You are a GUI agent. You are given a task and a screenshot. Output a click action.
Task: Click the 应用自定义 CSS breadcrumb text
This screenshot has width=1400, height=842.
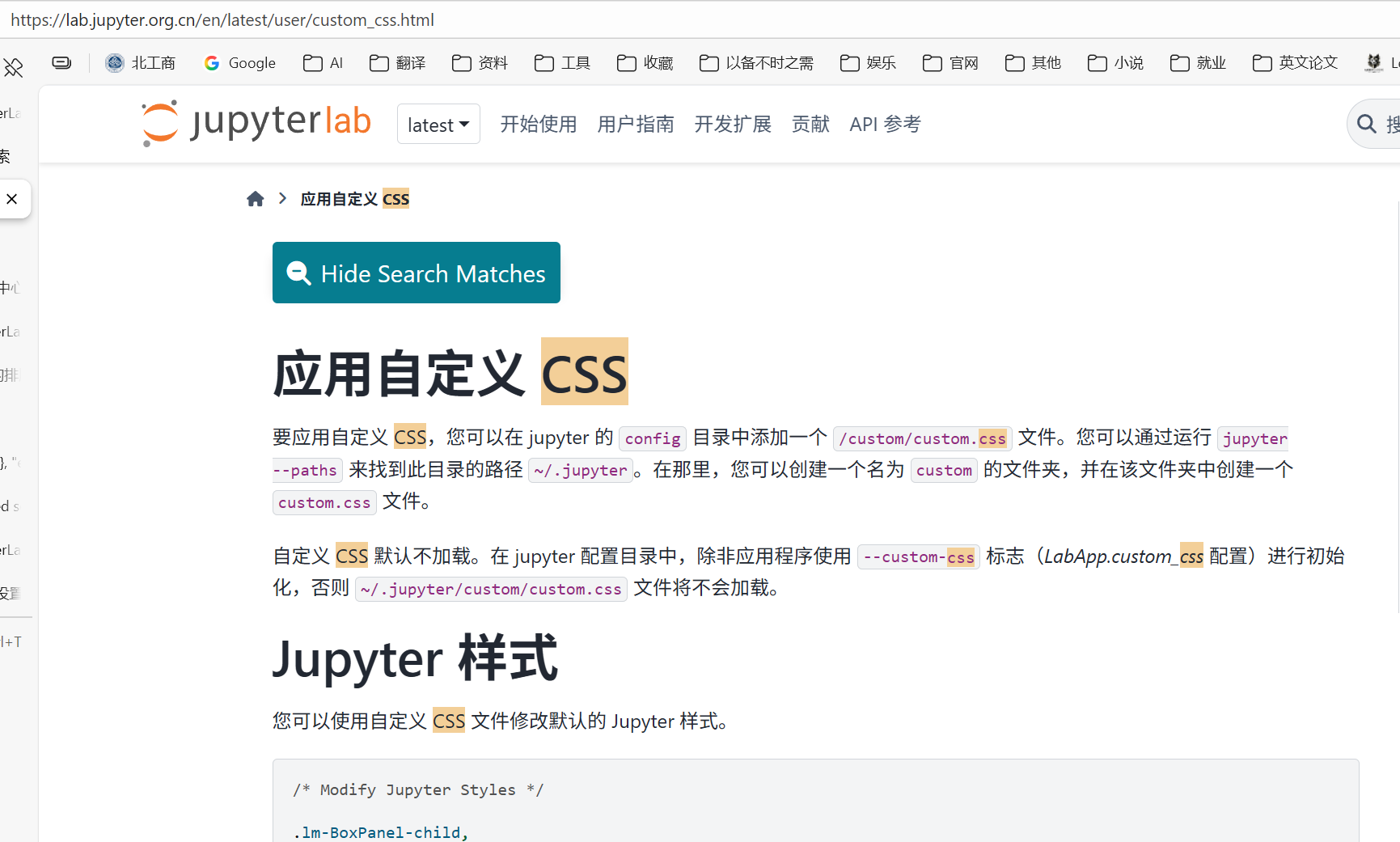click(x=355, y=199)
